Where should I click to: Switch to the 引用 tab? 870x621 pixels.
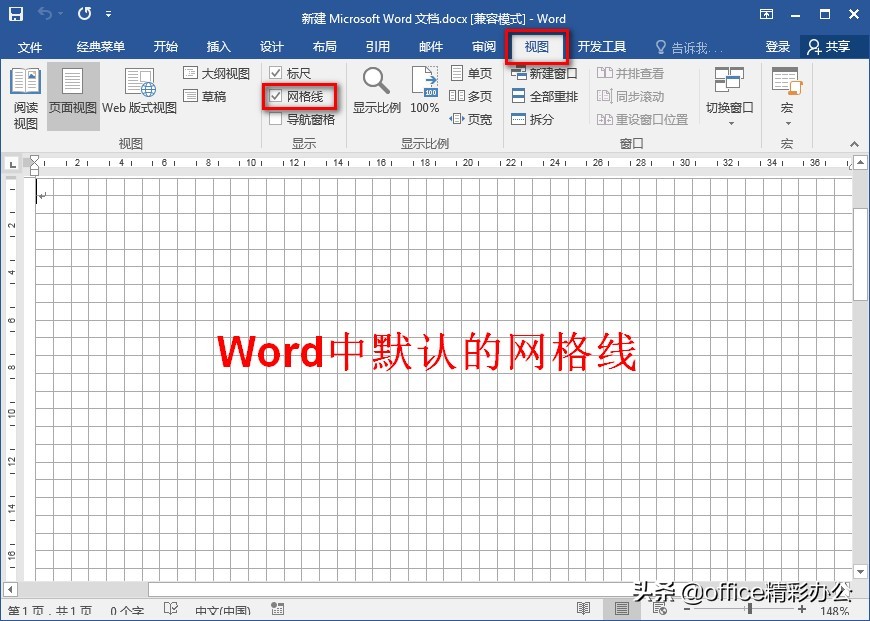(378, 47)
